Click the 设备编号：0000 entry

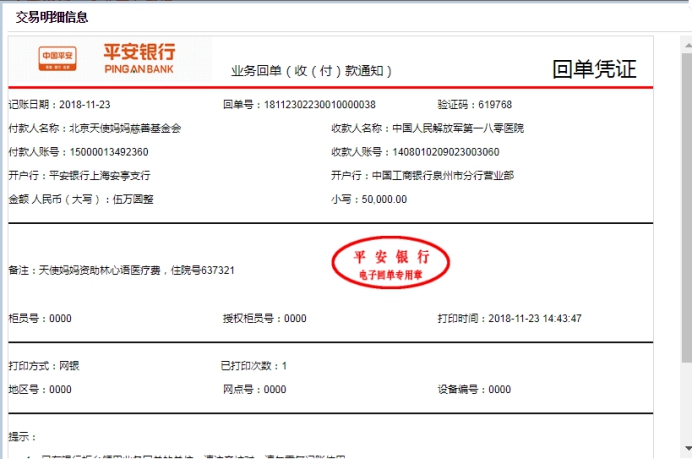(x=474, y=390)
